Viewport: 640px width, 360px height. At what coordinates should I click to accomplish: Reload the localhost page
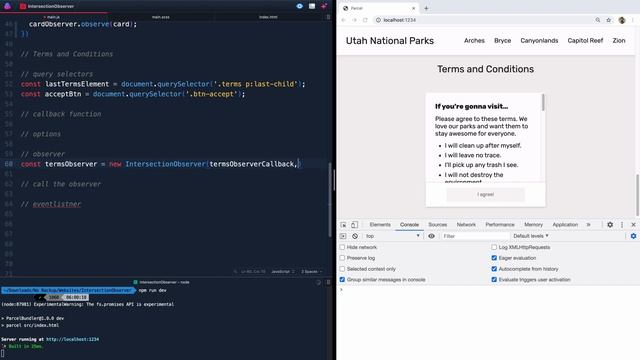pyautogui.click(x=365, y=20)
